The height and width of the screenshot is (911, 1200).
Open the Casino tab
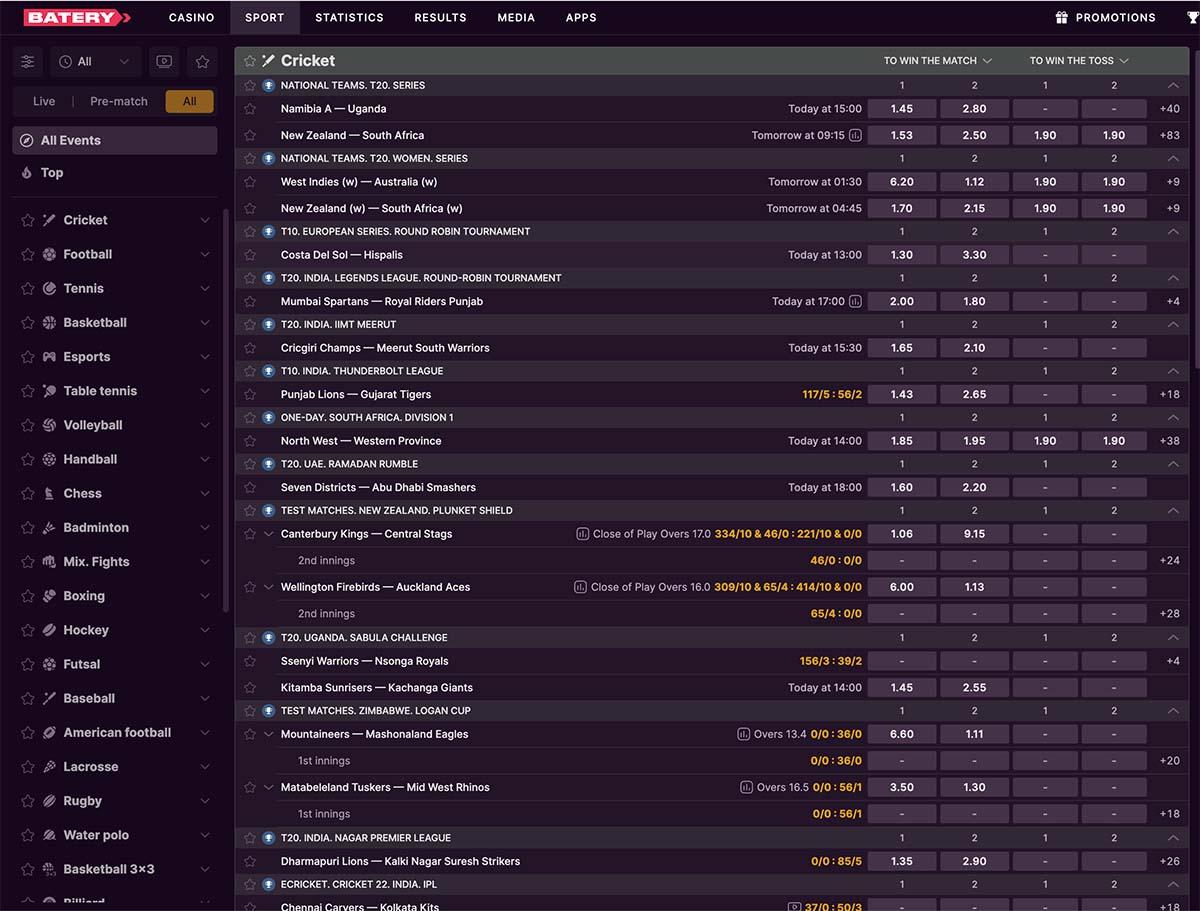191,17
